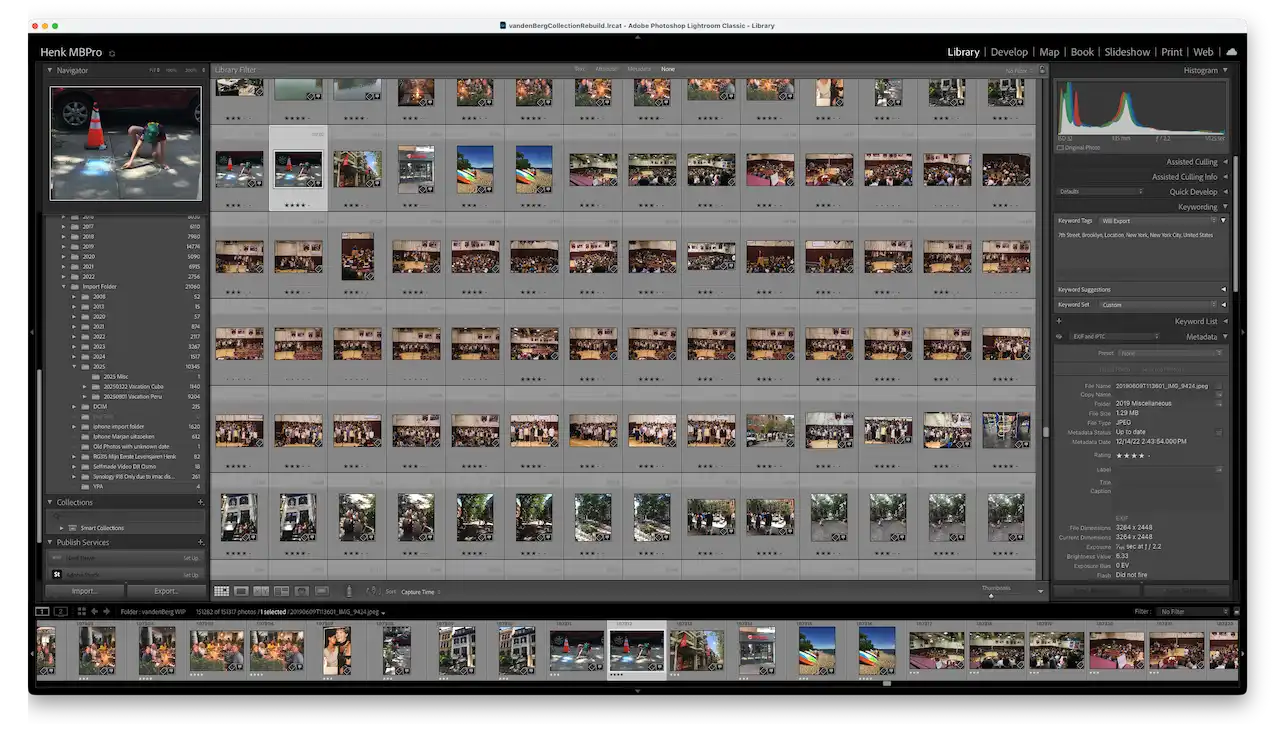This screenshot has width=1275, height=732.
Task: Expand the Quick Develop panel
Action: [1225, 192]
